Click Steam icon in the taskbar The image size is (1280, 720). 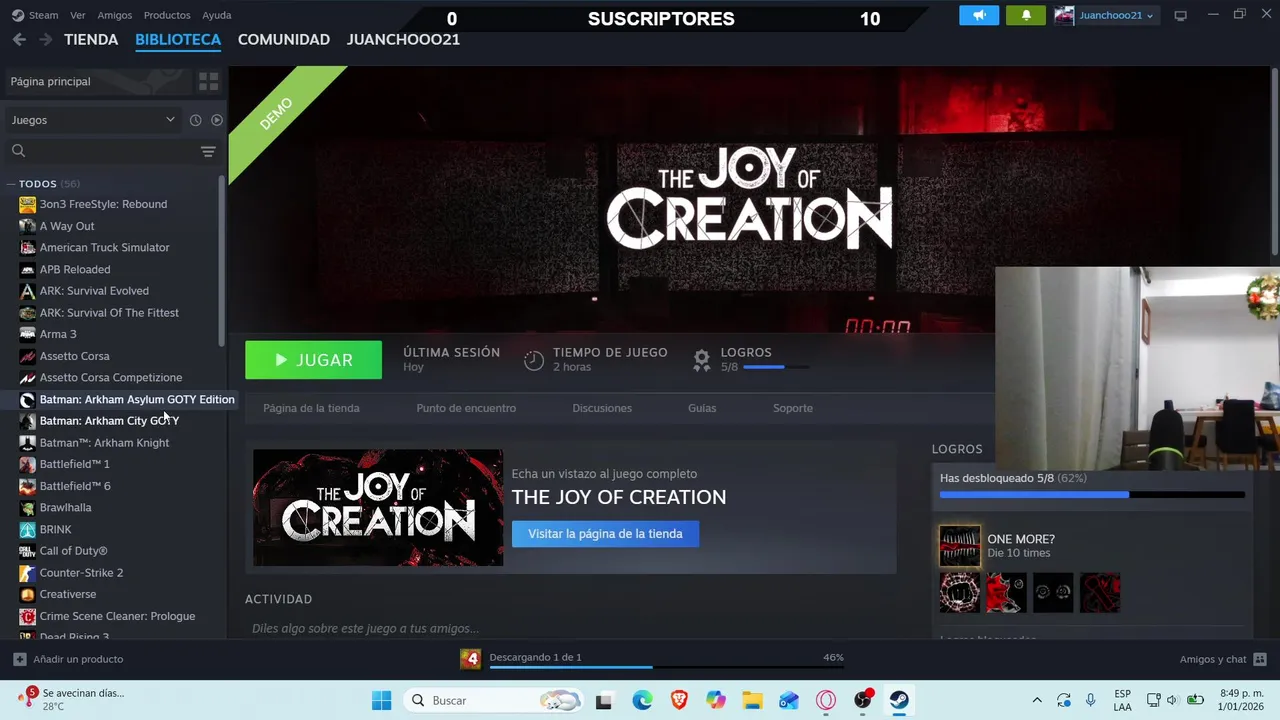coord(899,700)
